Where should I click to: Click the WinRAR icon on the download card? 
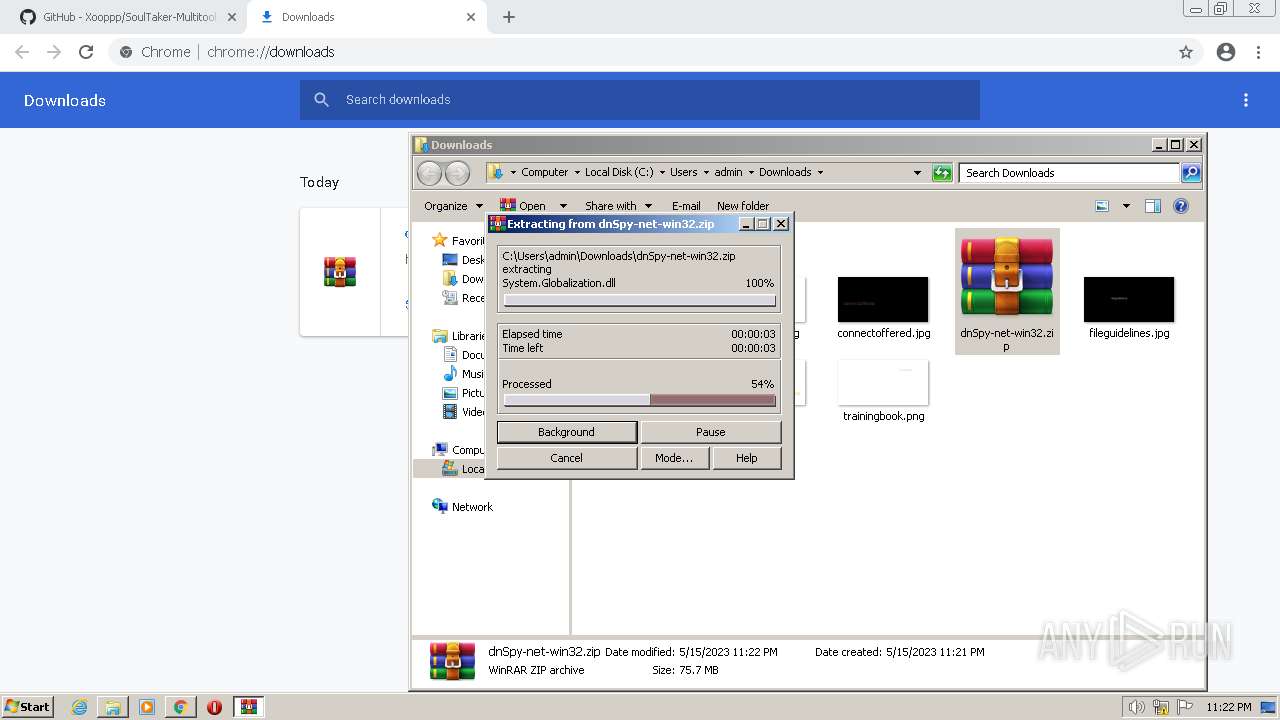[340, 271]
